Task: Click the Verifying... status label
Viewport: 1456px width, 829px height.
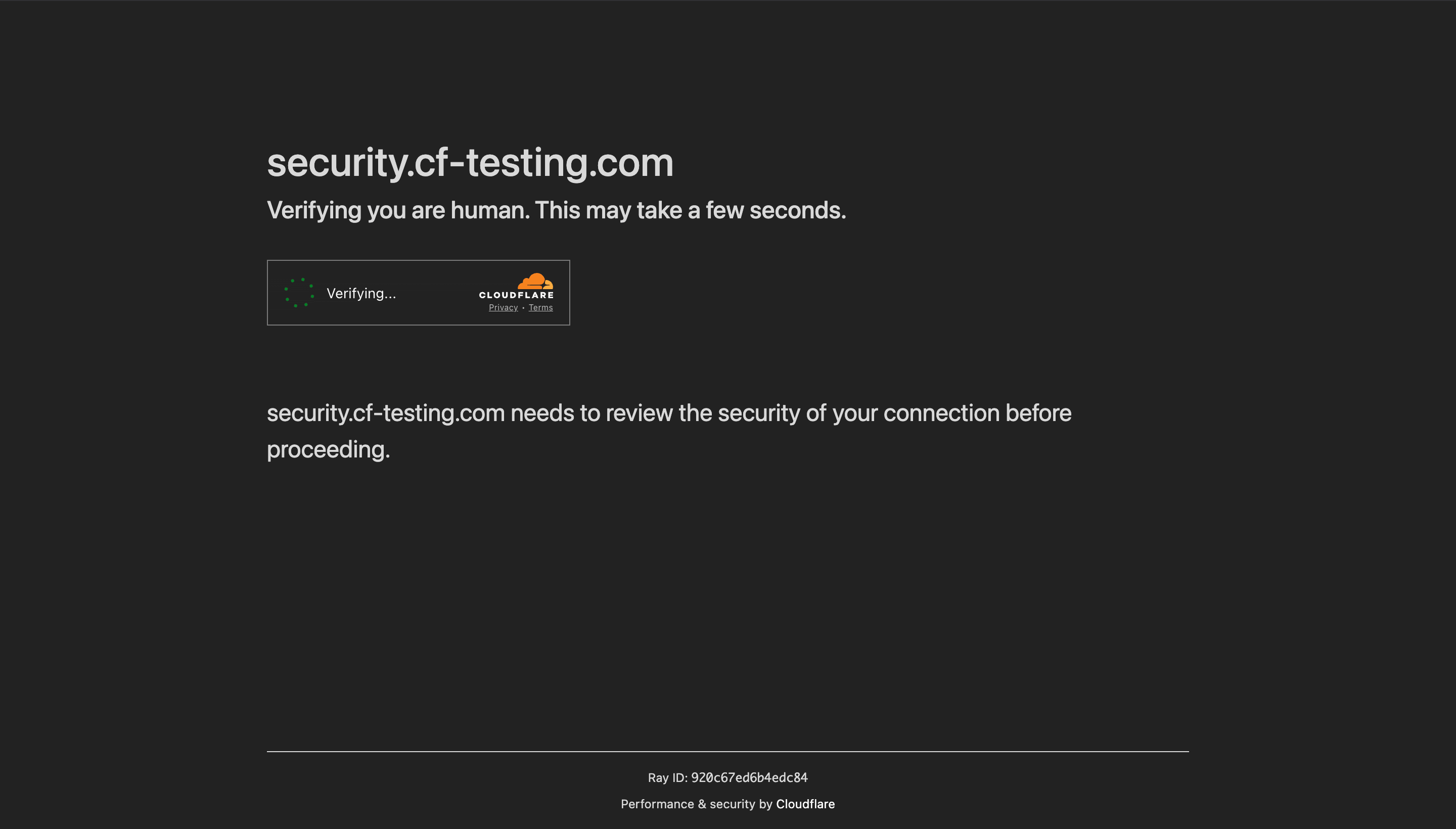Action: click(361, 293)
